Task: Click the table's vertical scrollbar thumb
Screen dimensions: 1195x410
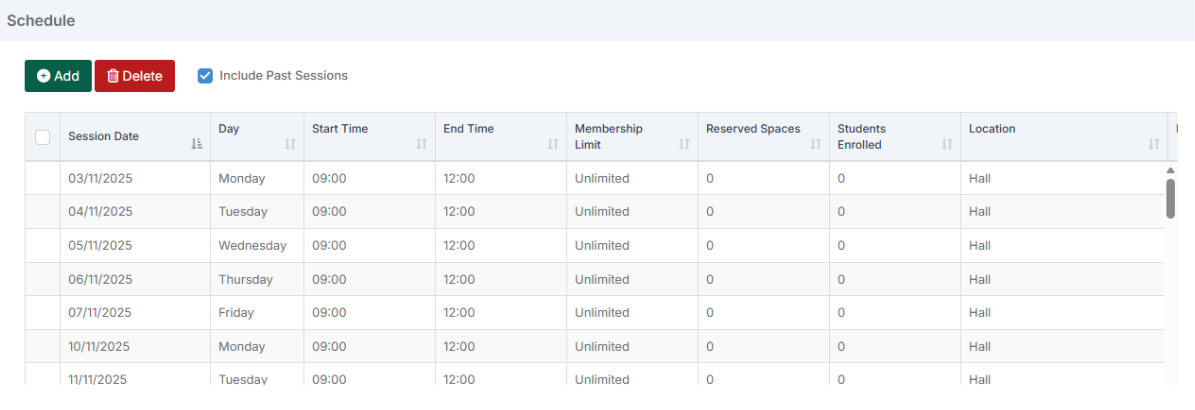Action: 1170,198
